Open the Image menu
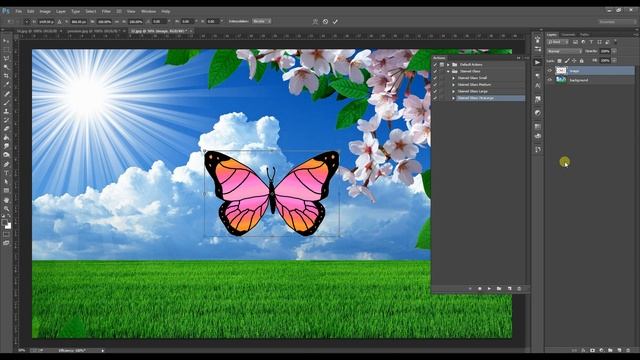The height and width of the screenshot is (360, 640). pyautogui.click(x=45, y=11)
